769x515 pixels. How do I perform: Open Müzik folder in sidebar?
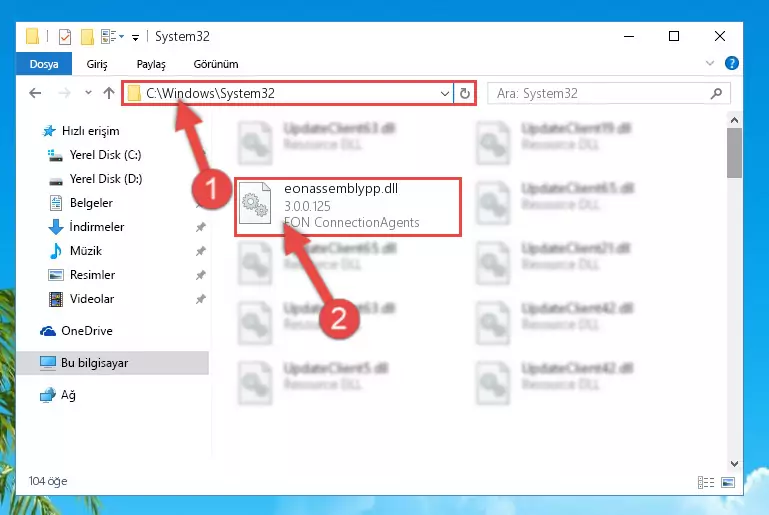coord(76,251)
